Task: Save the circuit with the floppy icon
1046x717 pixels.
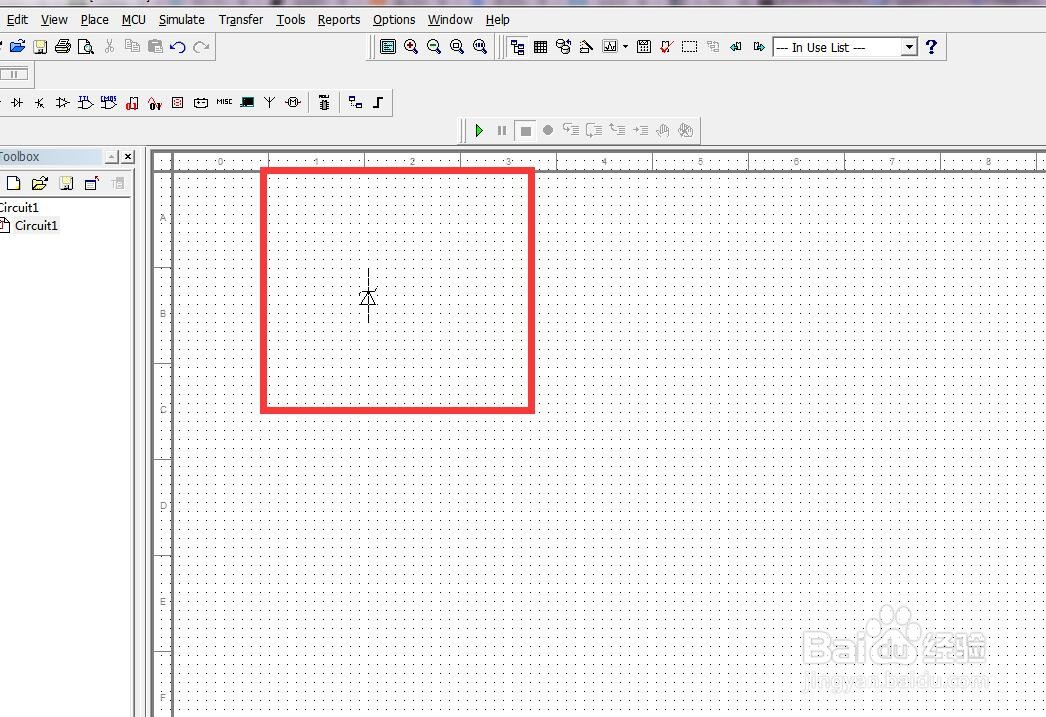Action: [40, 46]
